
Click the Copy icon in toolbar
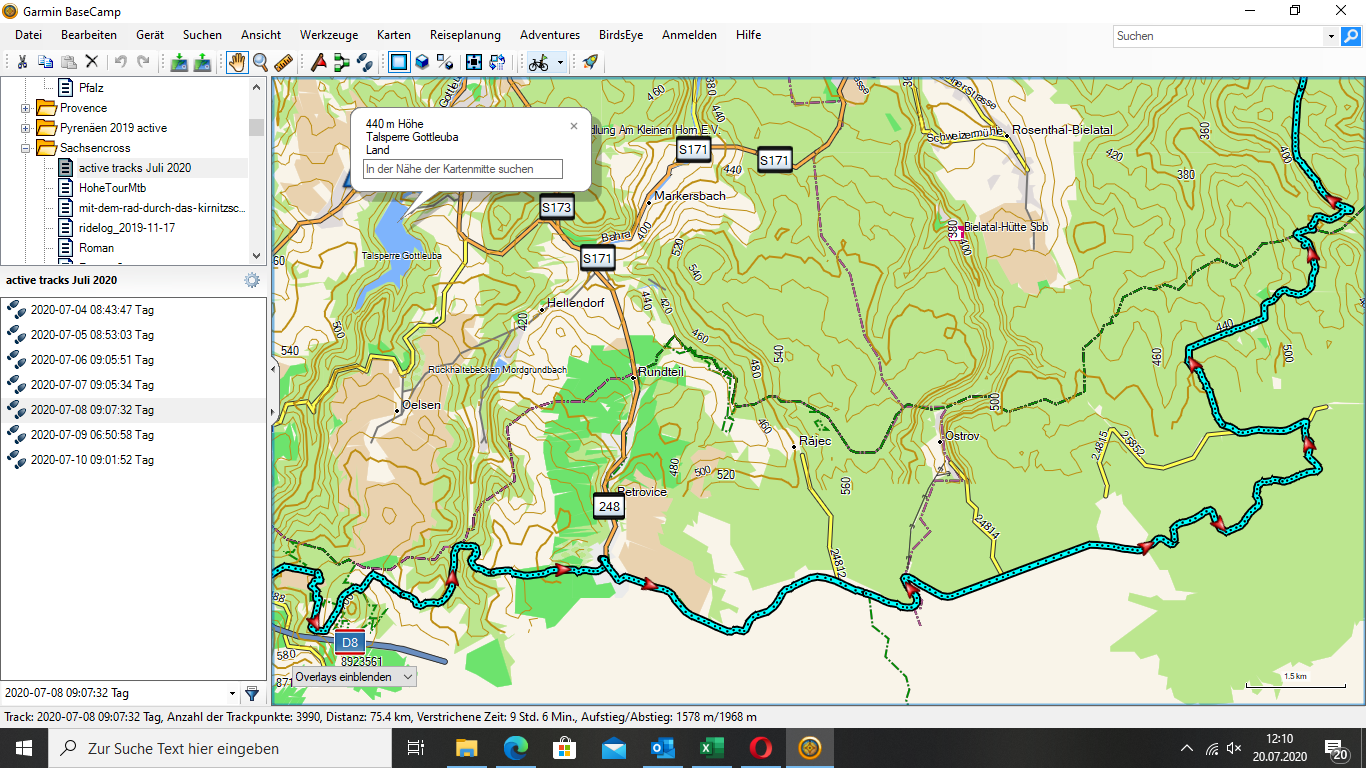(x=45, y=62)
